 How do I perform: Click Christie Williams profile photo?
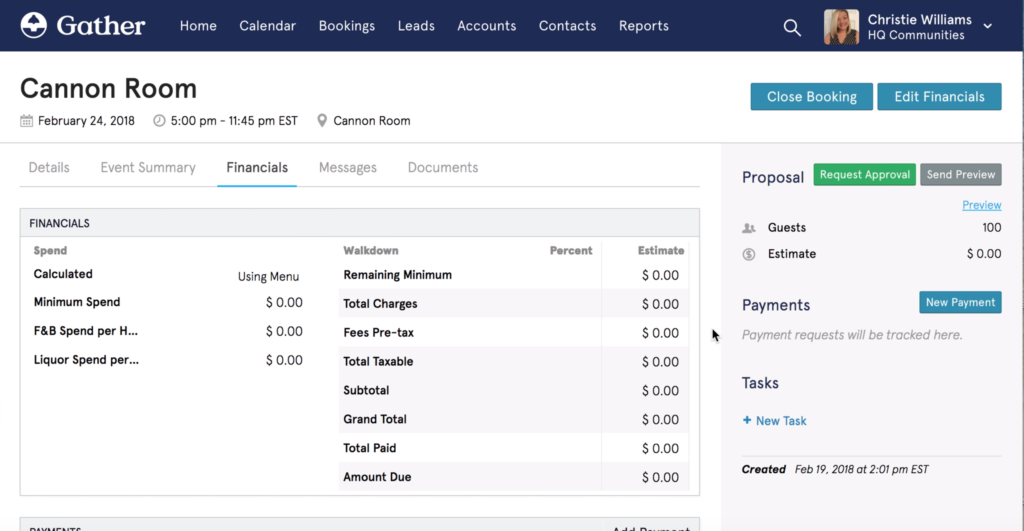[841, 27]
